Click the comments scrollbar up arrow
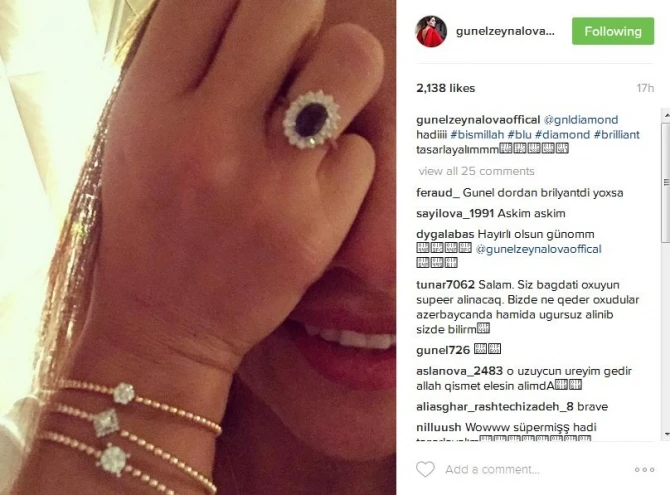Screen dimensions: 670x495 pyautogui.click(x=666, y=115)
